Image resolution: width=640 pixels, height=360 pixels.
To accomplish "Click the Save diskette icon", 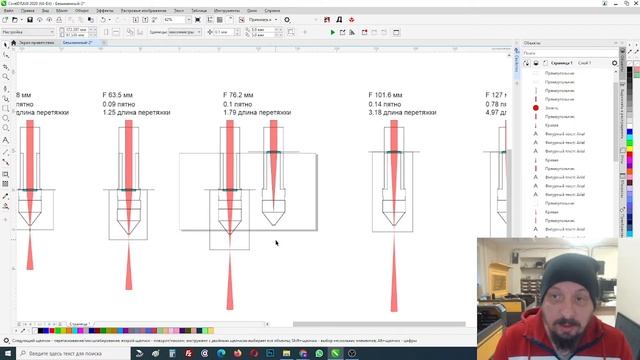I will tap(30, 20).
